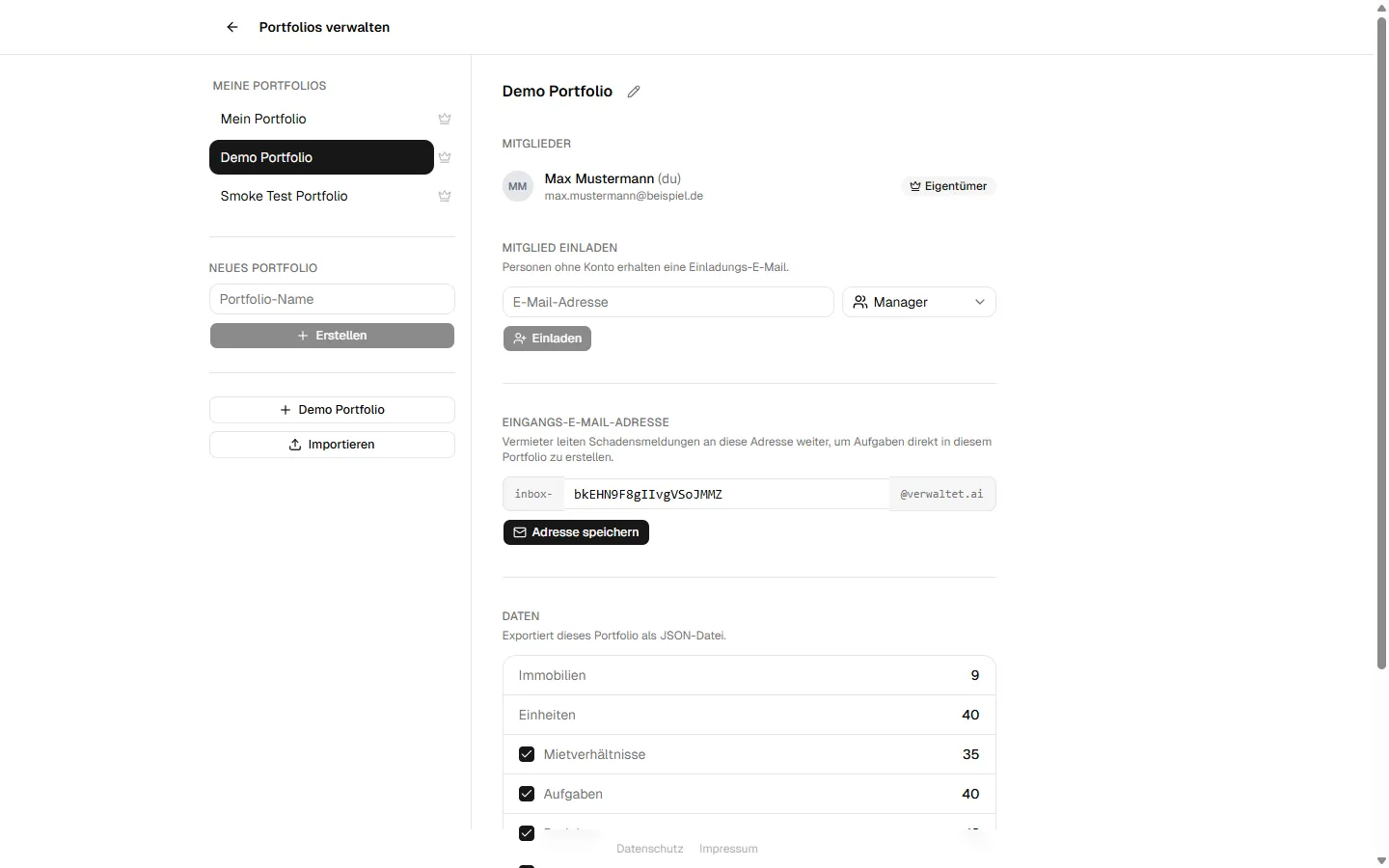Click the page vertical scrollbar
1389x868 pixels.
[1381, 342]
